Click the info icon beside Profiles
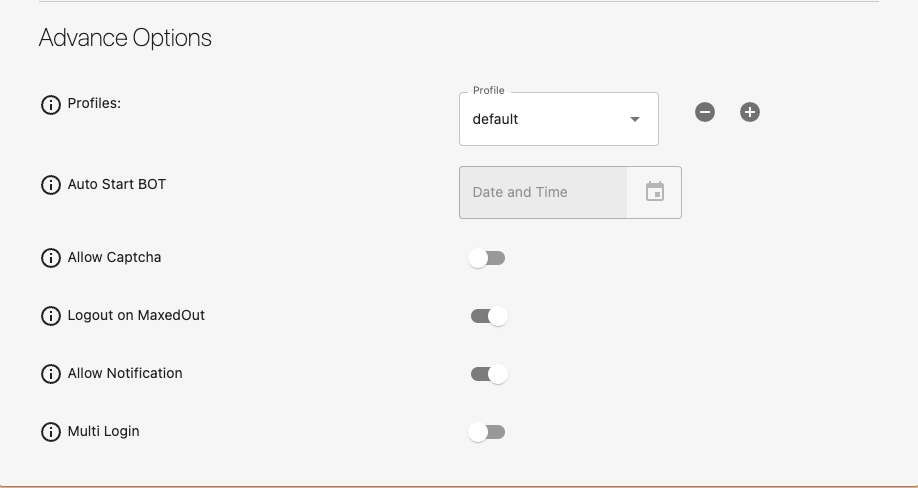This screenshot has width=918, height=488. [x=51, y=105]
